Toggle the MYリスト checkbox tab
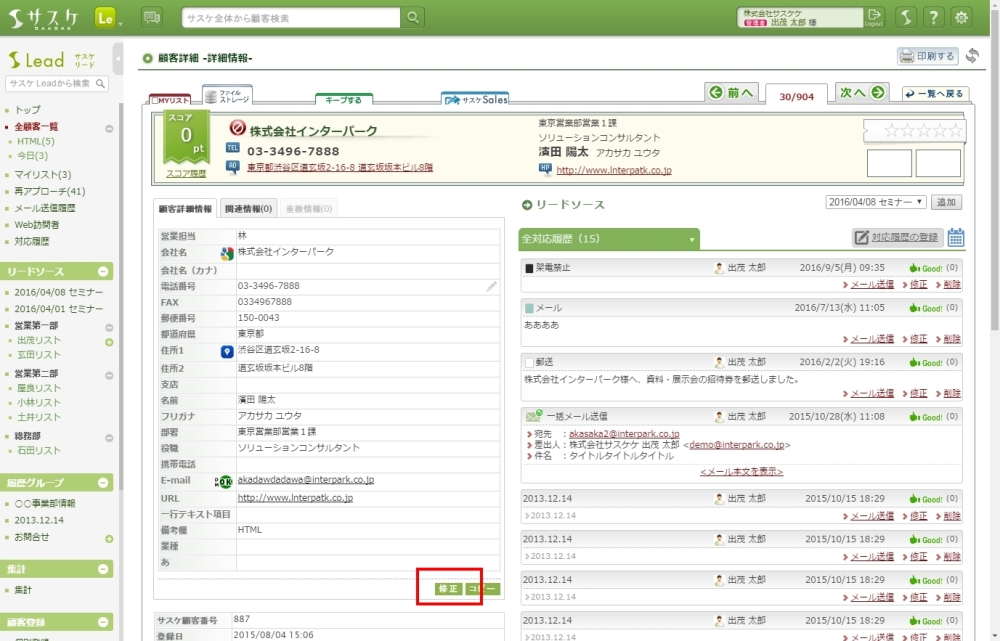The height and width of the screenshot is (641, 1000). 169,100
